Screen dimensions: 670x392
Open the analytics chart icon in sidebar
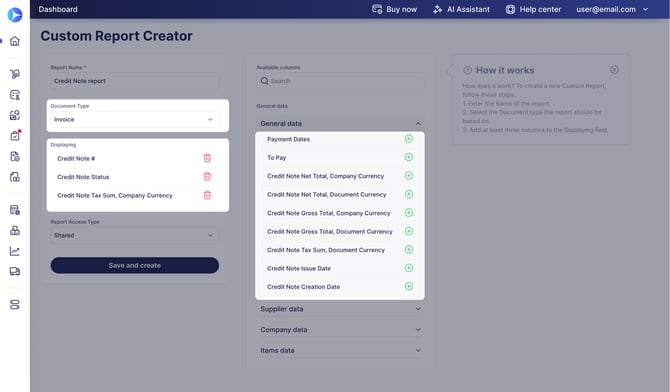tap(15, 251)
